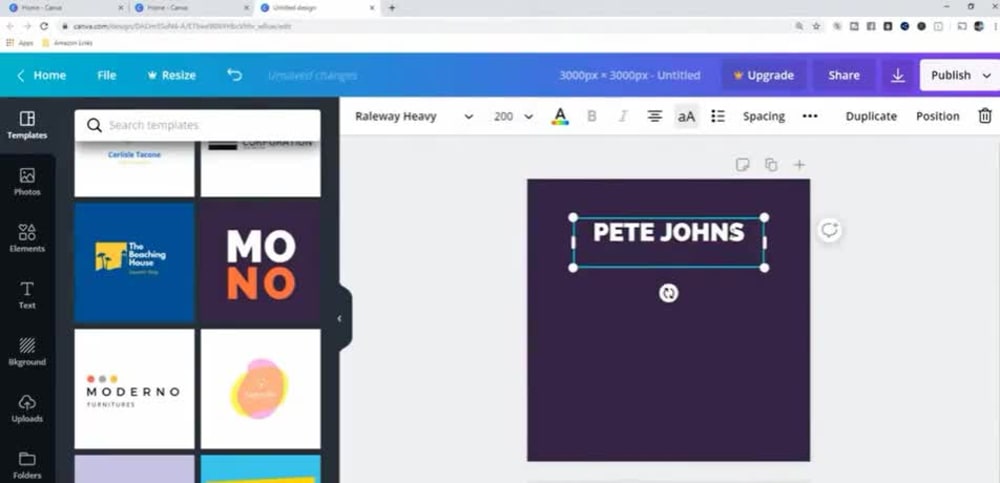Click the rotate handle below text box
This screenshot has height=483, width=1000.
(x=668, y=293)
